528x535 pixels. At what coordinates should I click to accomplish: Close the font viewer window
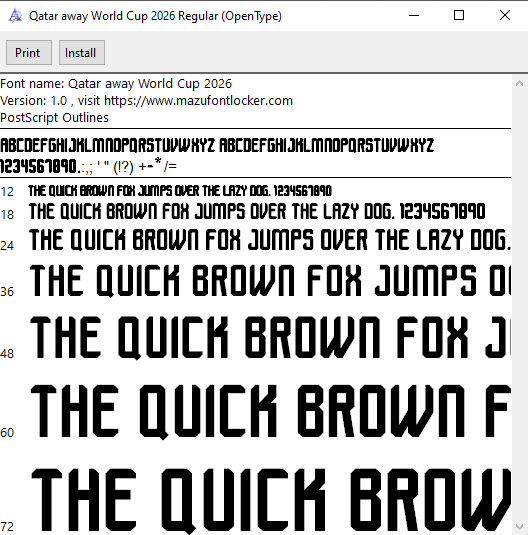coord(505,15)
